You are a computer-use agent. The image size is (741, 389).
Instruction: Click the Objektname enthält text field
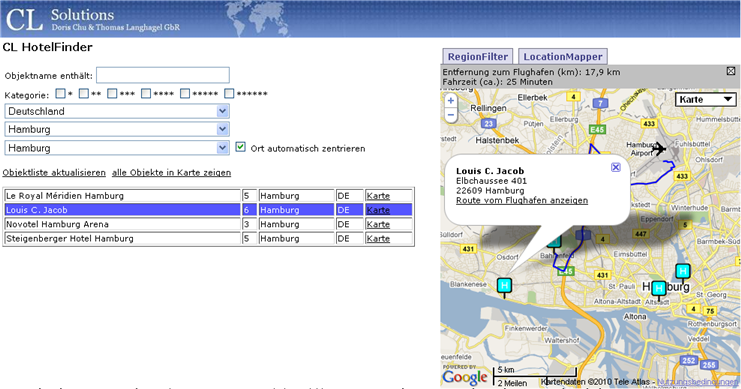(x=163, y=75)
